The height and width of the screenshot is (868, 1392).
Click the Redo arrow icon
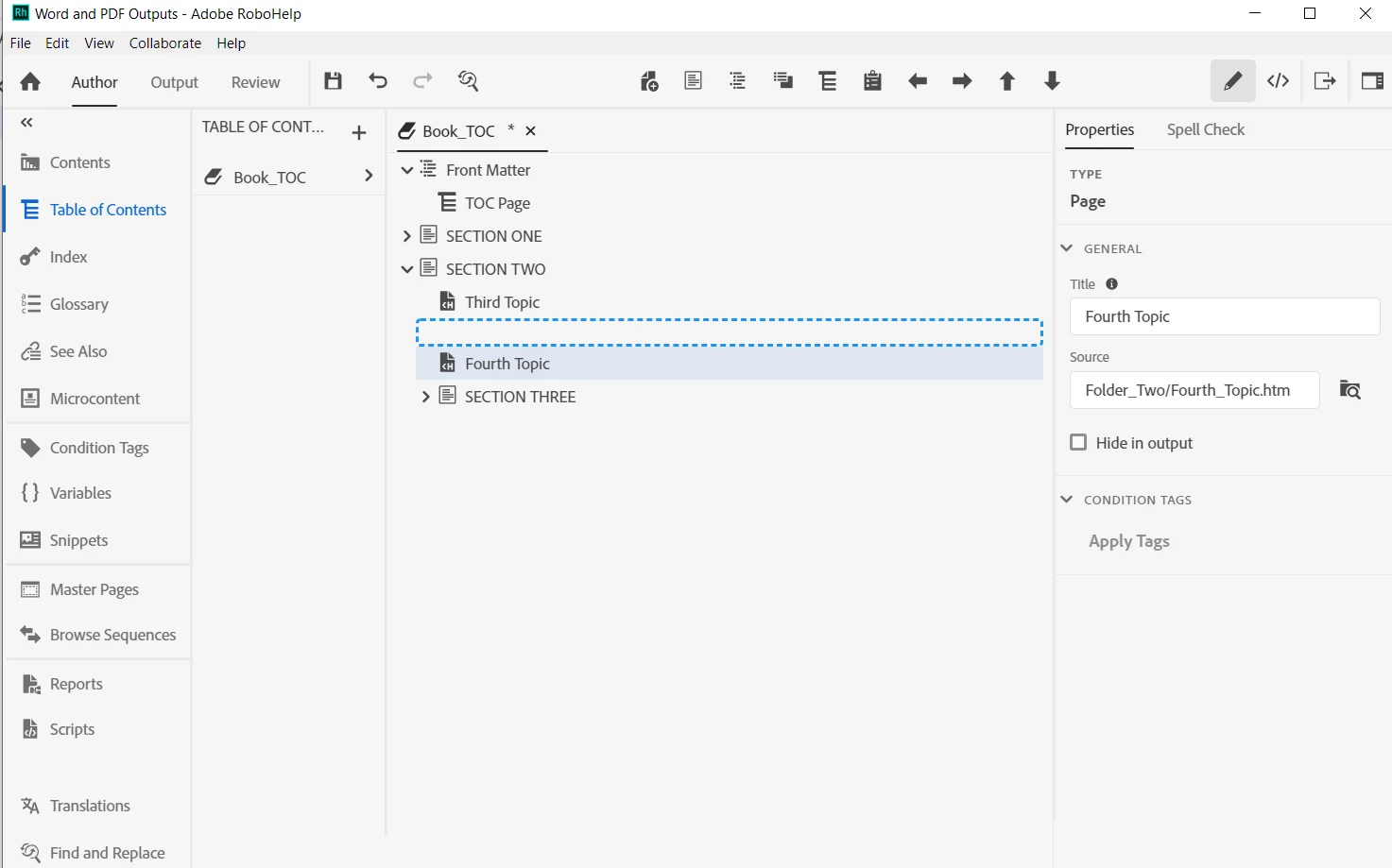[x=422, y=81]
